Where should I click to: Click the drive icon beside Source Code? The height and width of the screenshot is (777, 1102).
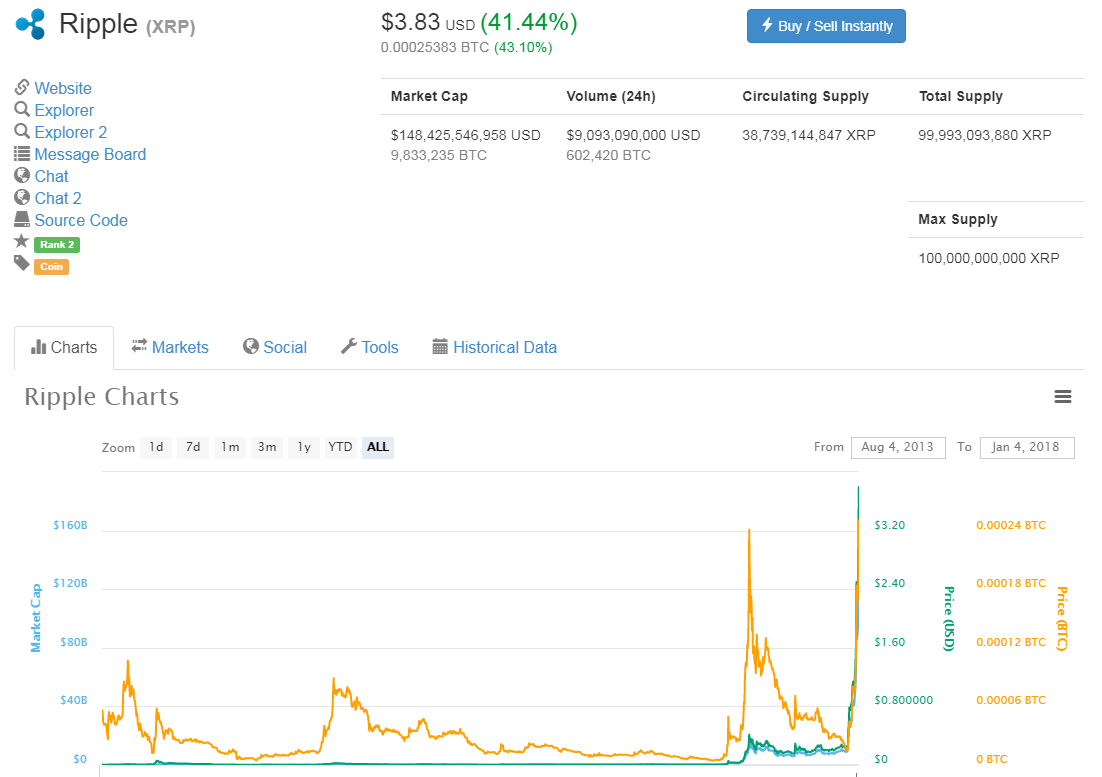tap(22, 219)
